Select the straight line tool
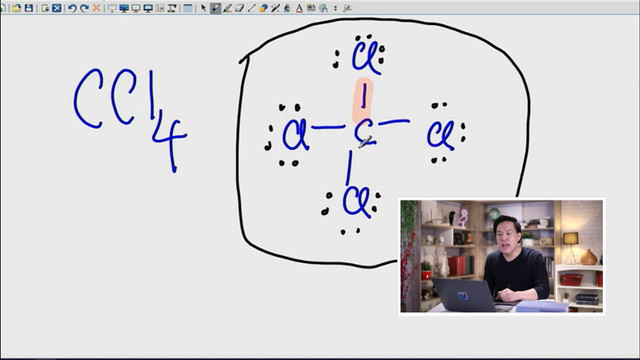This screenshot has height=360, width=640. pyautogui.click(x=251, y=8)
